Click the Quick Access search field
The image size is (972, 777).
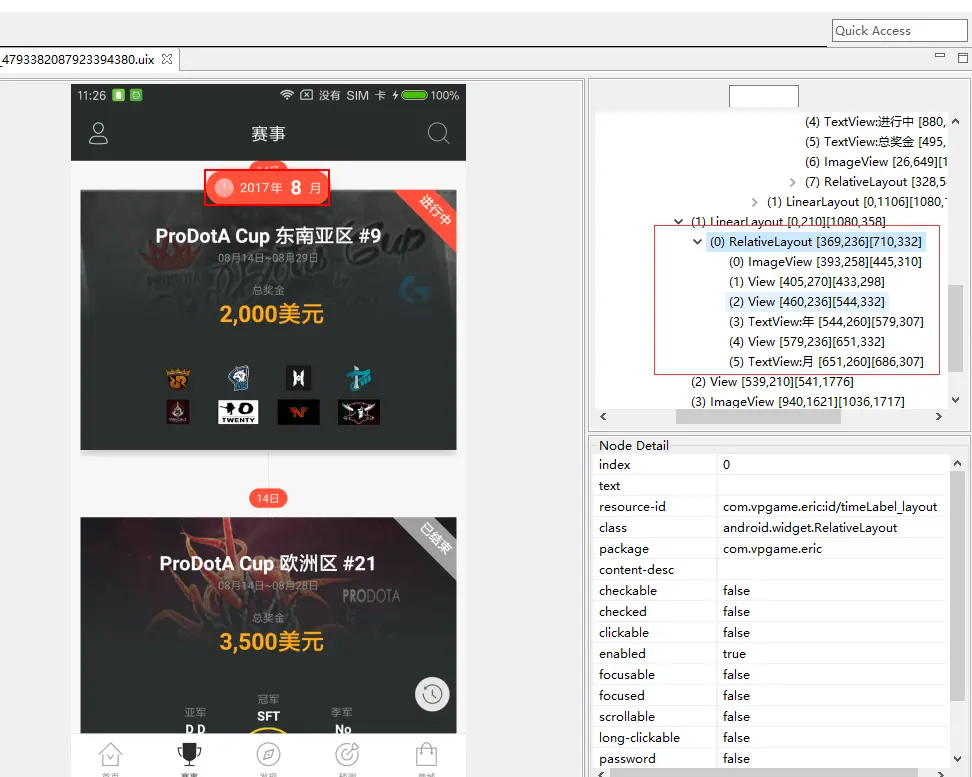[x=899, y=30]
